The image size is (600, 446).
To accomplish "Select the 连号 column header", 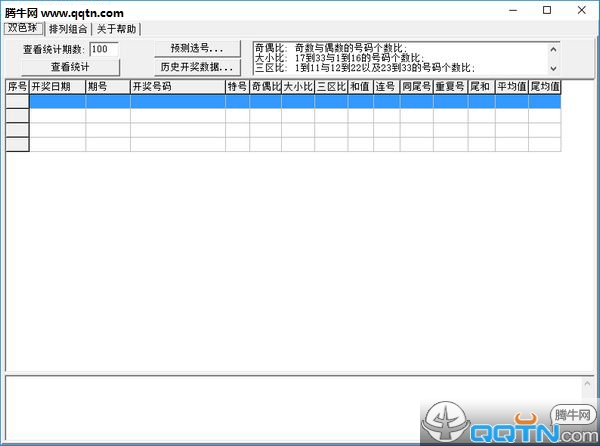I will (x=387, y=87).
